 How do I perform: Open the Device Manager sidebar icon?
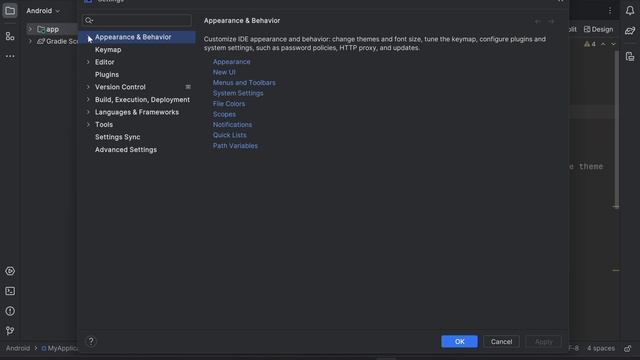630,57
